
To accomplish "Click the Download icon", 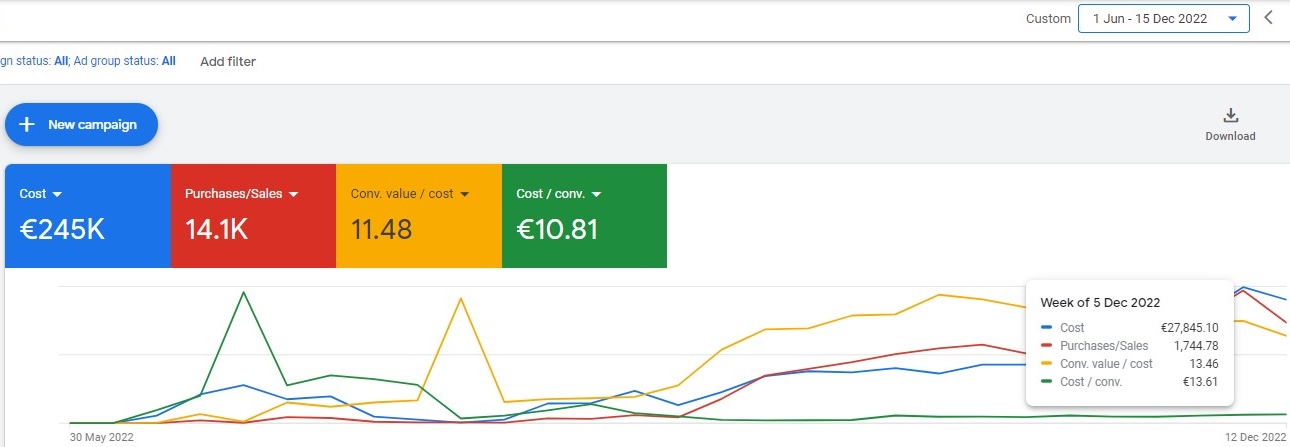I will [x=1230, y=116].
